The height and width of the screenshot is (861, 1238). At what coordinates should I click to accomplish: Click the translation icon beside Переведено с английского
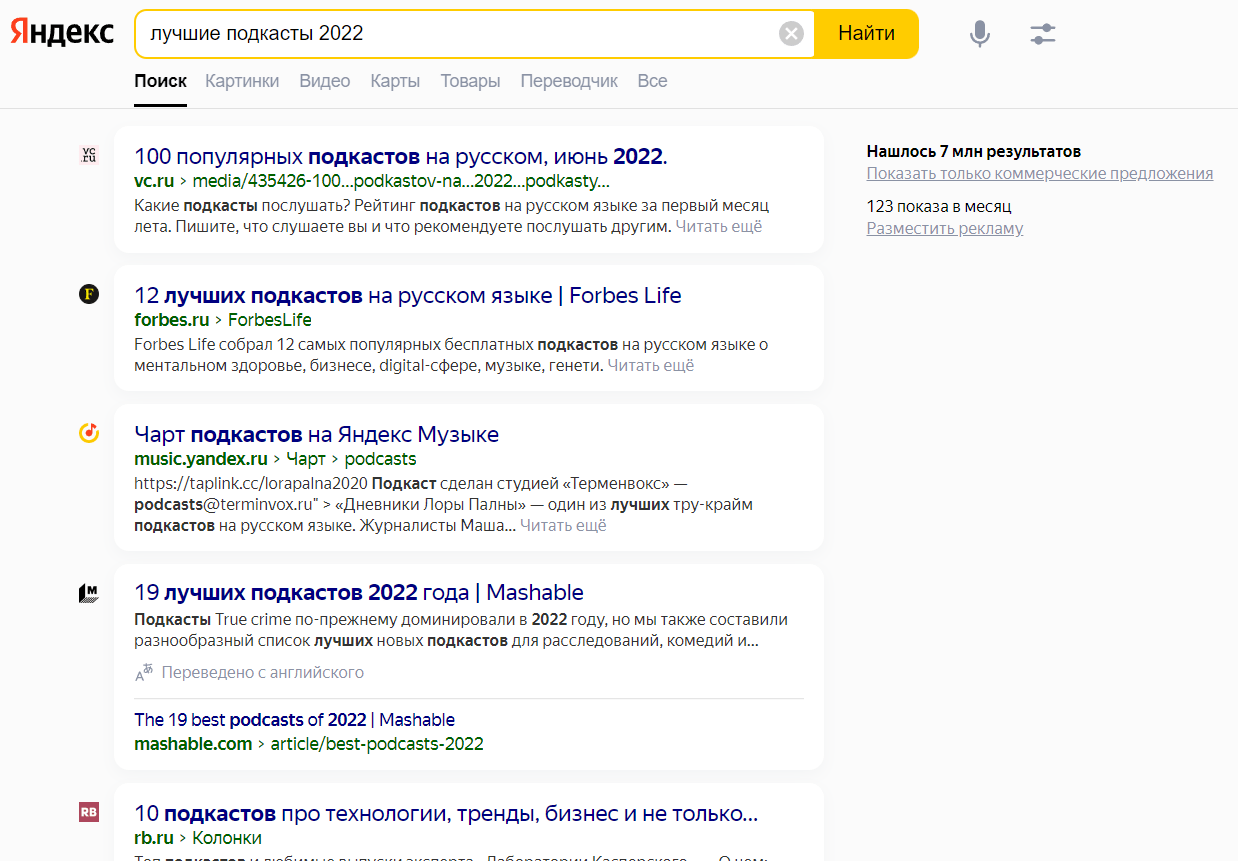pyautogui.click(x=145, y=672)
